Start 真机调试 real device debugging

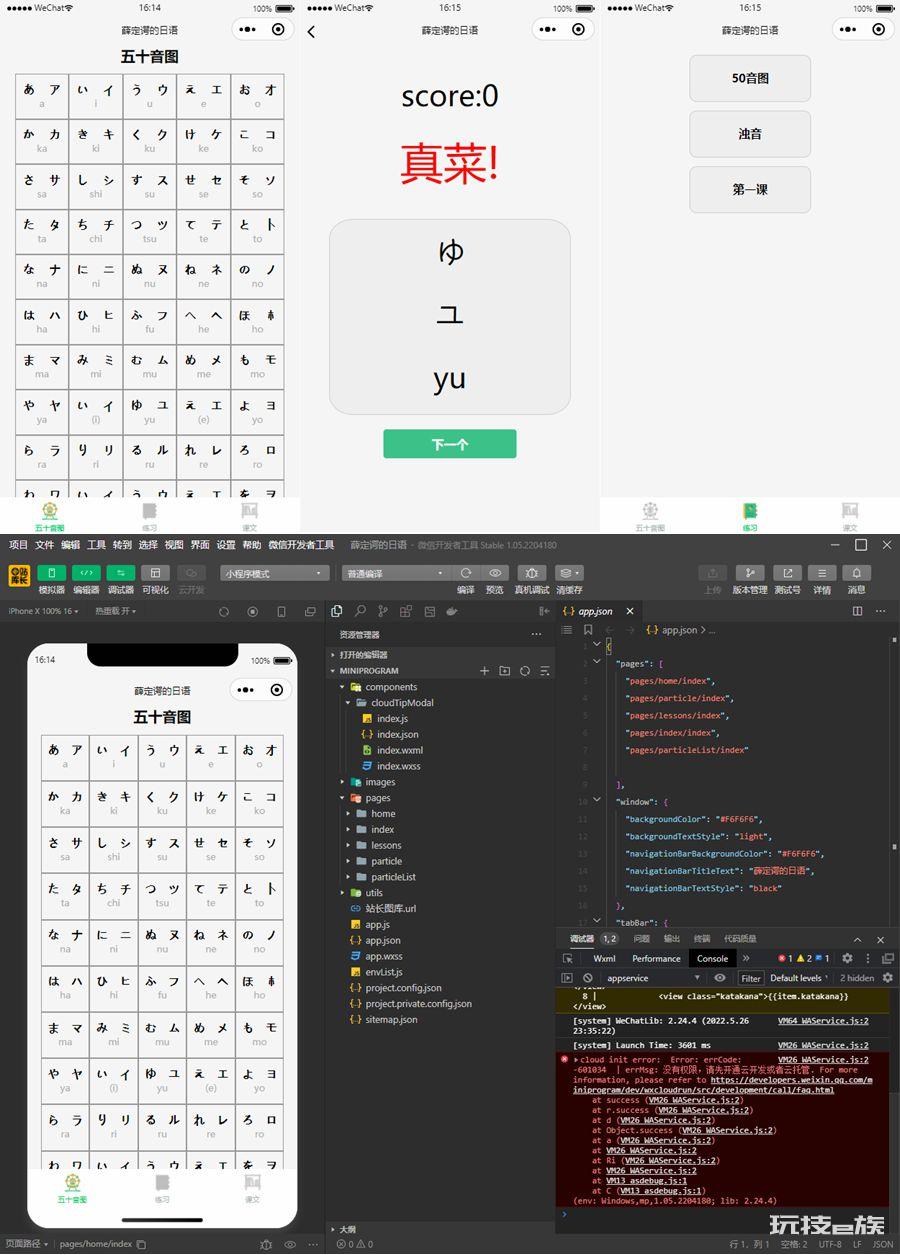[531, 573]
